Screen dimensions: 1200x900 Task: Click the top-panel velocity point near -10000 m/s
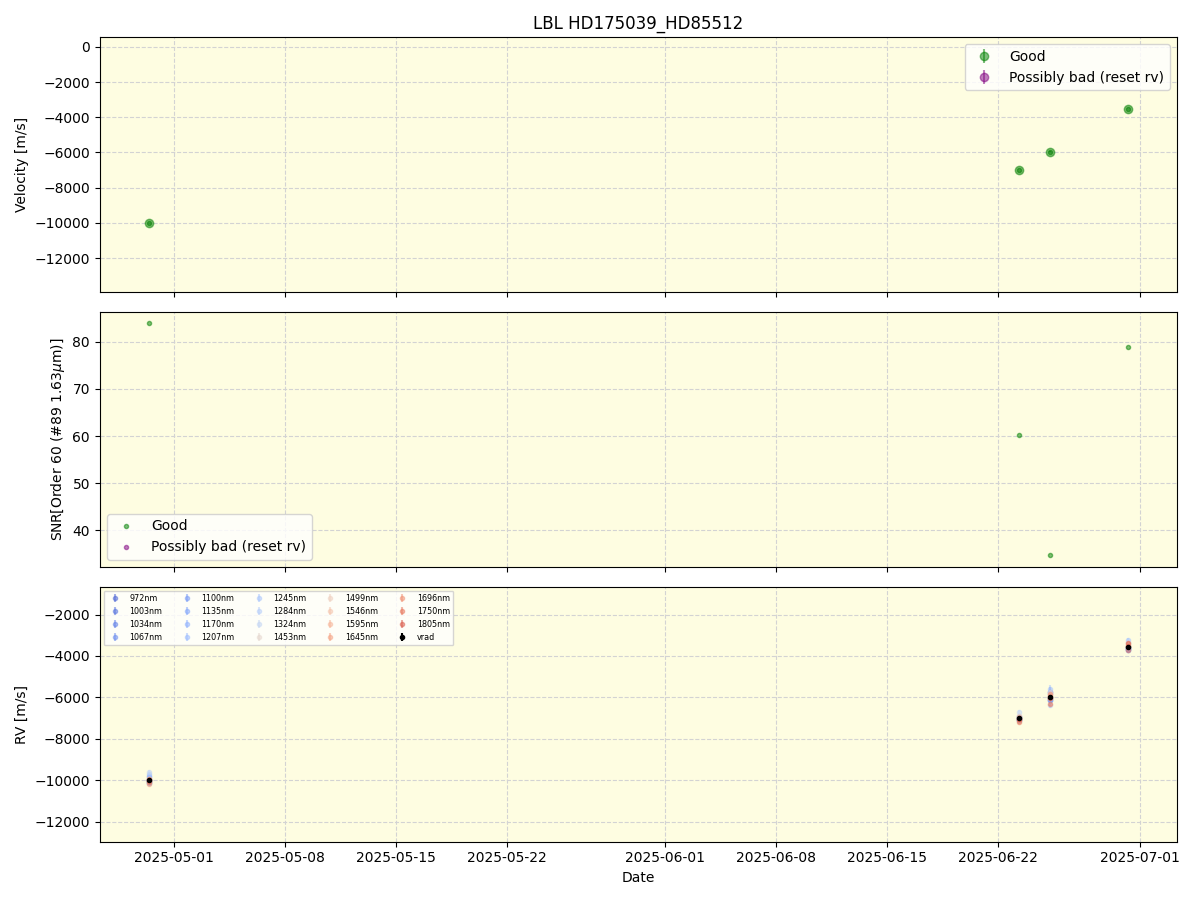point(149,223)
